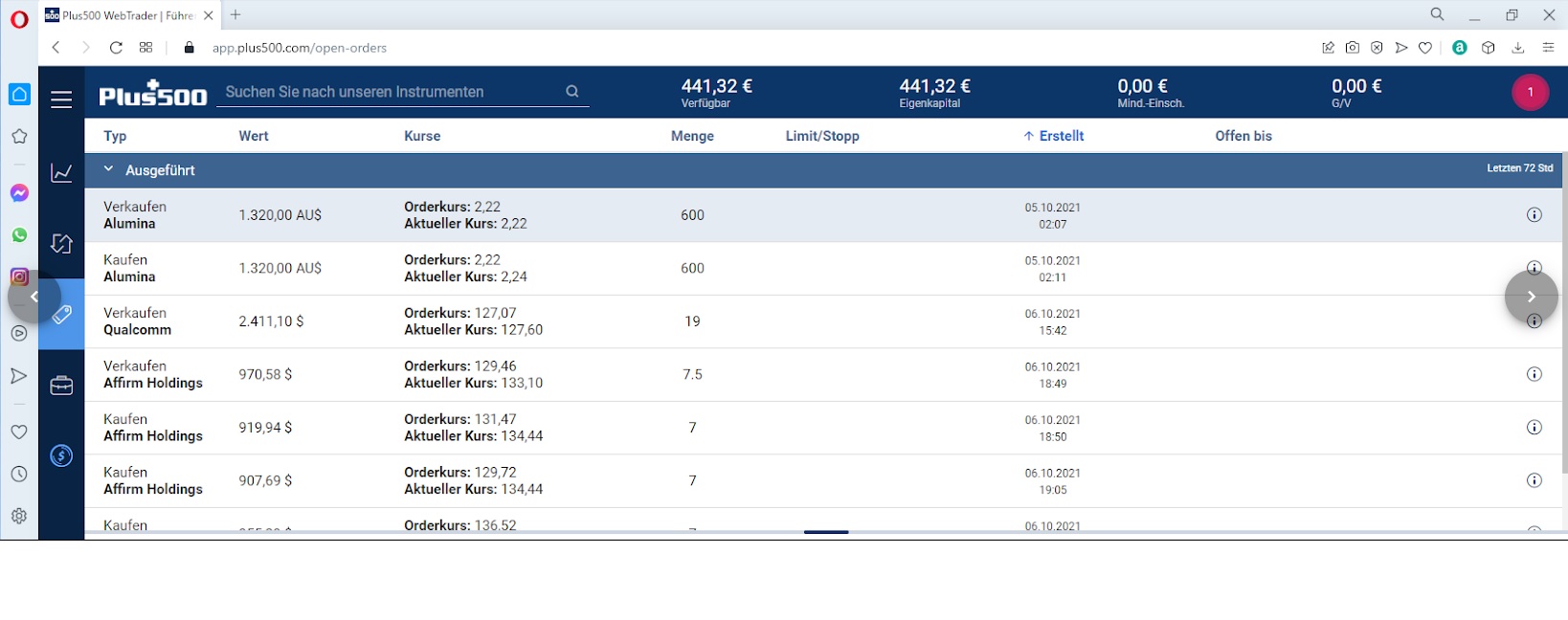Open Facebook Messenger in Opera sidebar

pyautogui.click(x=19, y=193)
